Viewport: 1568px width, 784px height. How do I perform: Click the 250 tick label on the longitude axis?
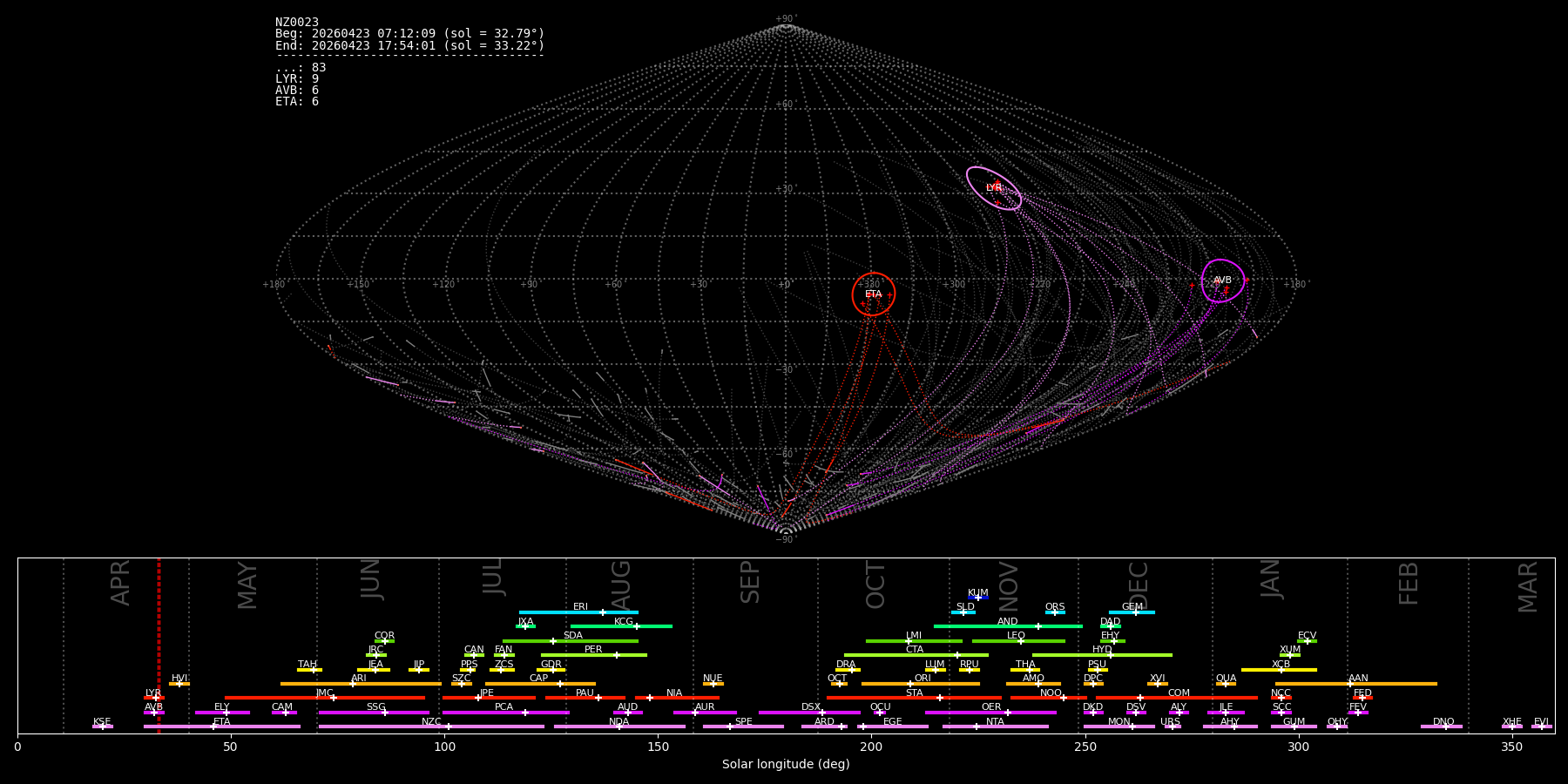(x=1085, y=747)
